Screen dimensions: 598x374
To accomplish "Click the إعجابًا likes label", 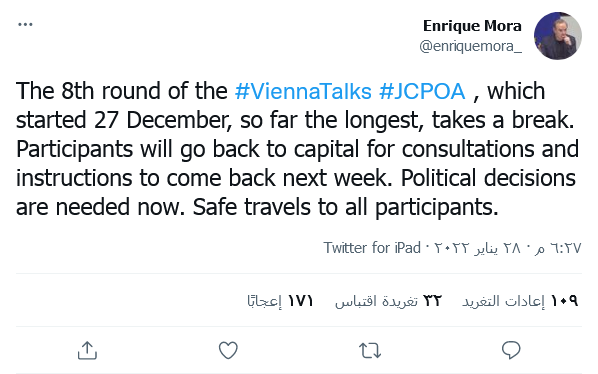I will pos(264,301).
